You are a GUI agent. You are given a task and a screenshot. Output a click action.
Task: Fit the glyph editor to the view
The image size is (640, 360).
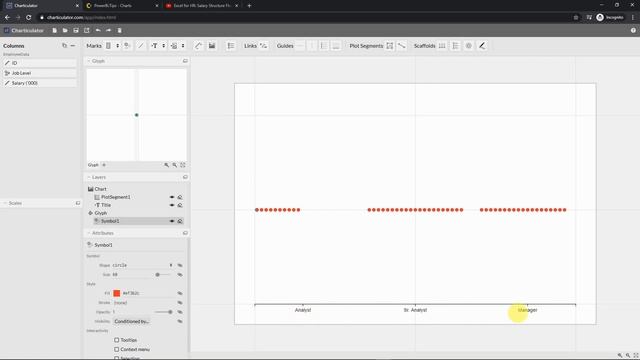(183, 165)
